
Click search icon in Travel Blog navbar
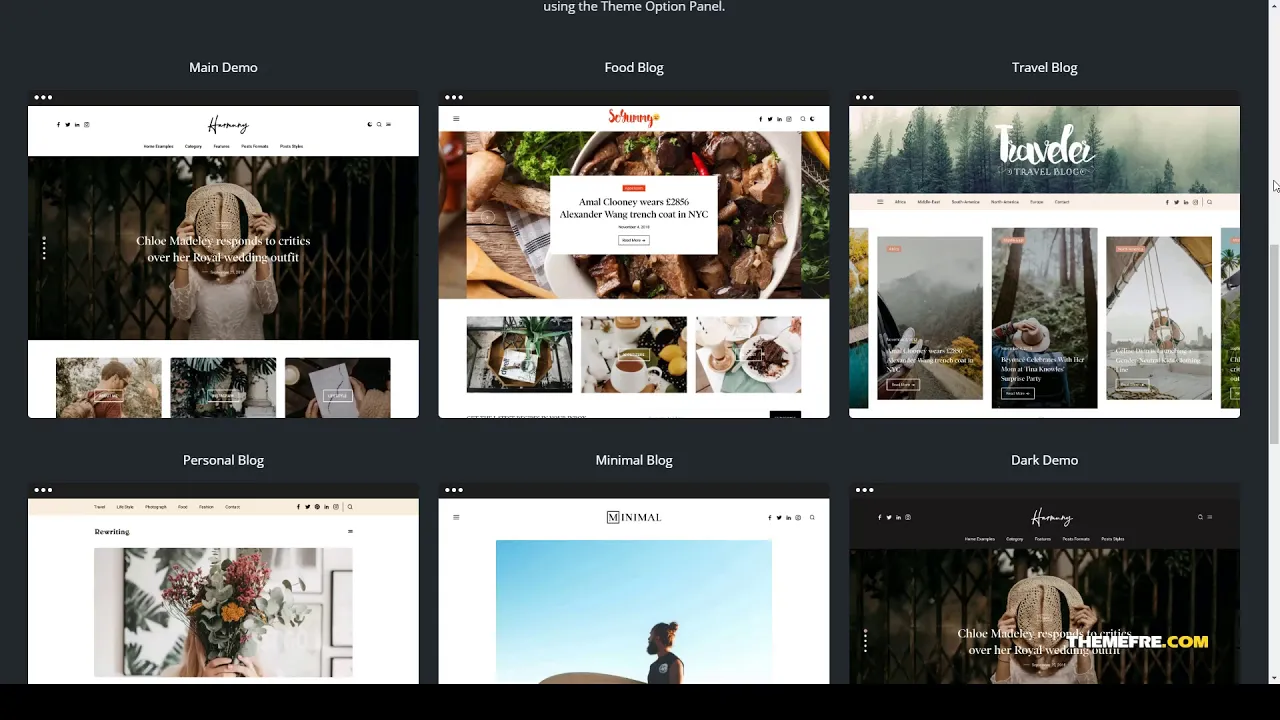[x=1209, y=202]
